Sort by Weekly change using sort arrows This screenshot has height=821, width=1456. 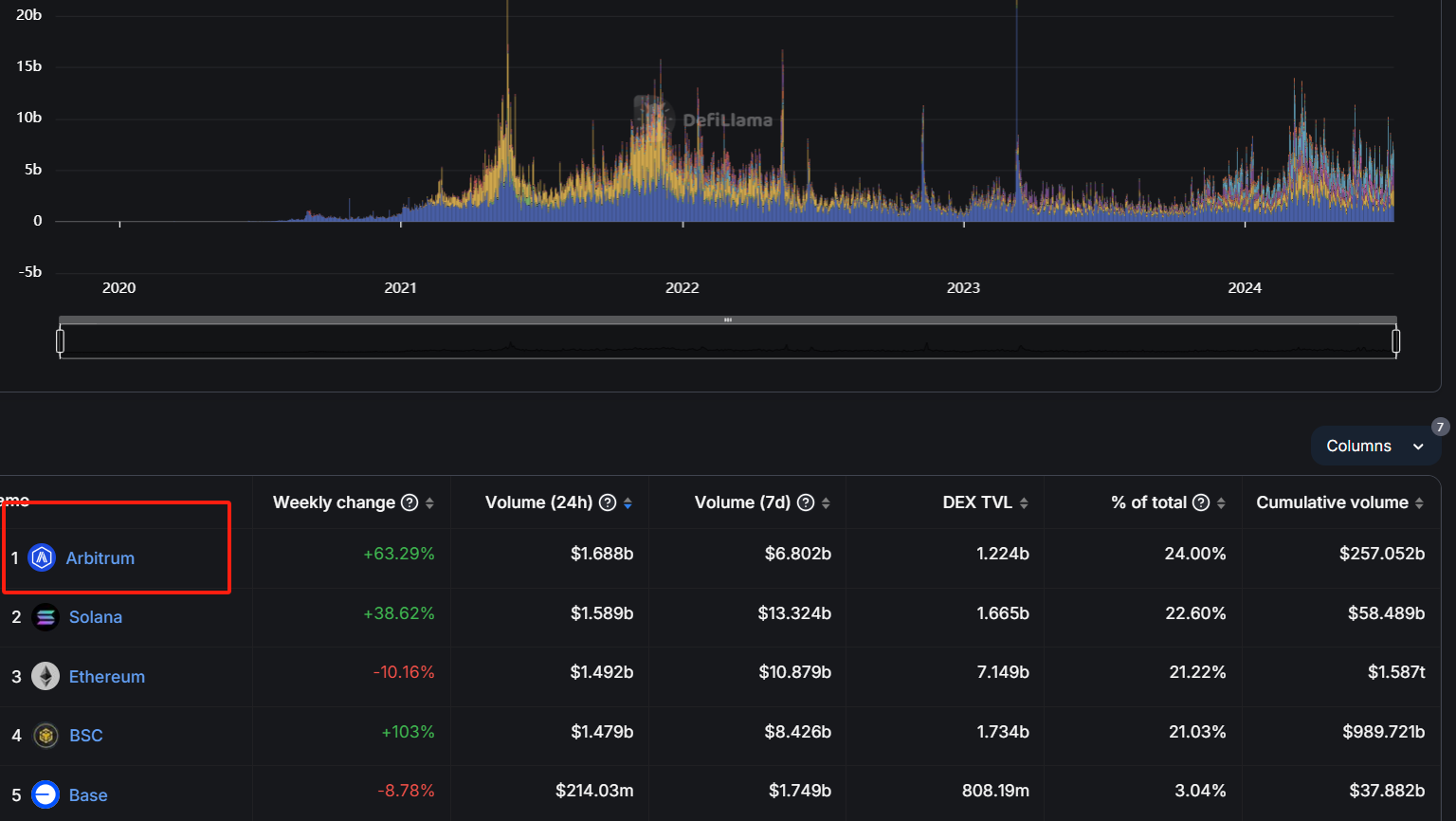coord(430,503)
